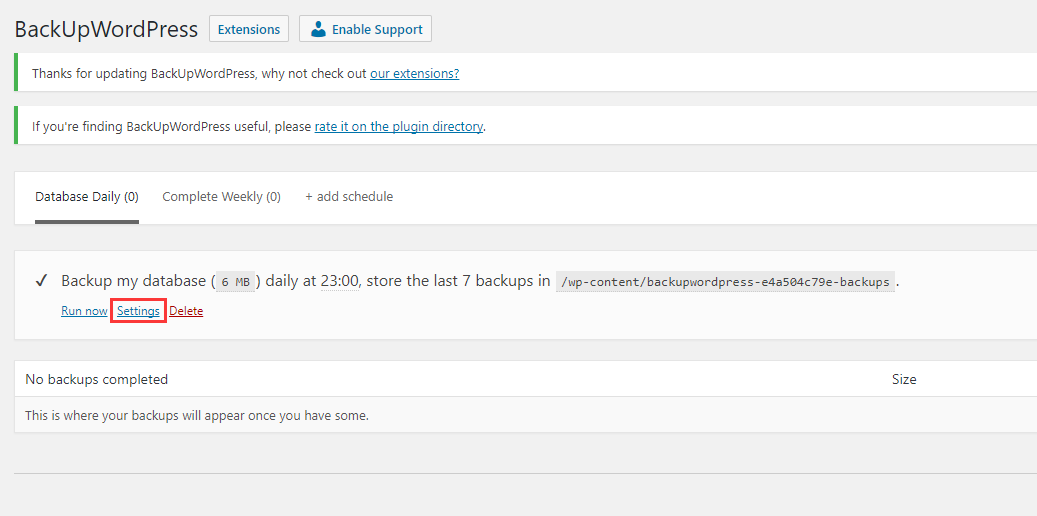Screen dimensions: 1037x516
Task: Open 'rate it on the plugin directory' link
Action: point(398,127)
